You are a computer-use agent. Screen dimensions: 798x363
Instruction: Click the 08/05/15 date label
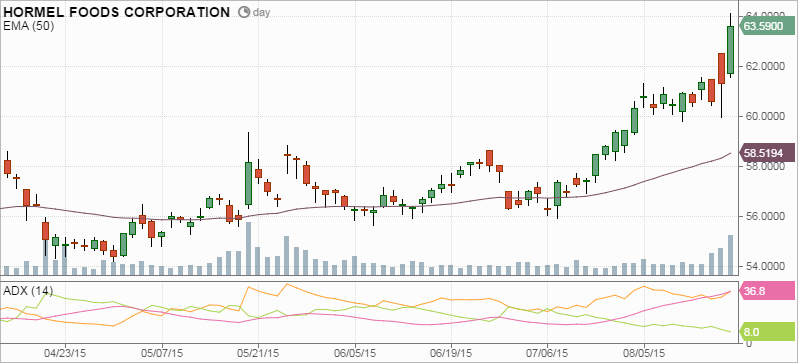[644, 352]
